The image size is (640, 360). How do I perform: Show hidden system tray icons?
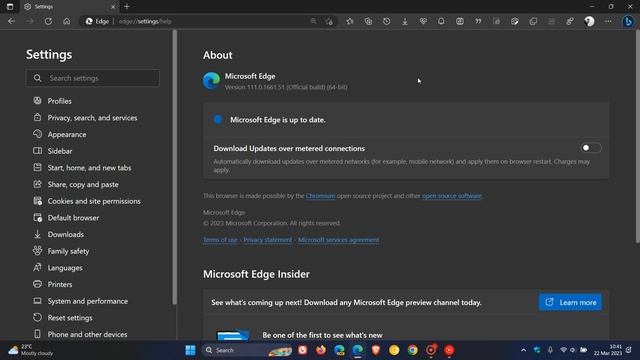tap(523, 350)
